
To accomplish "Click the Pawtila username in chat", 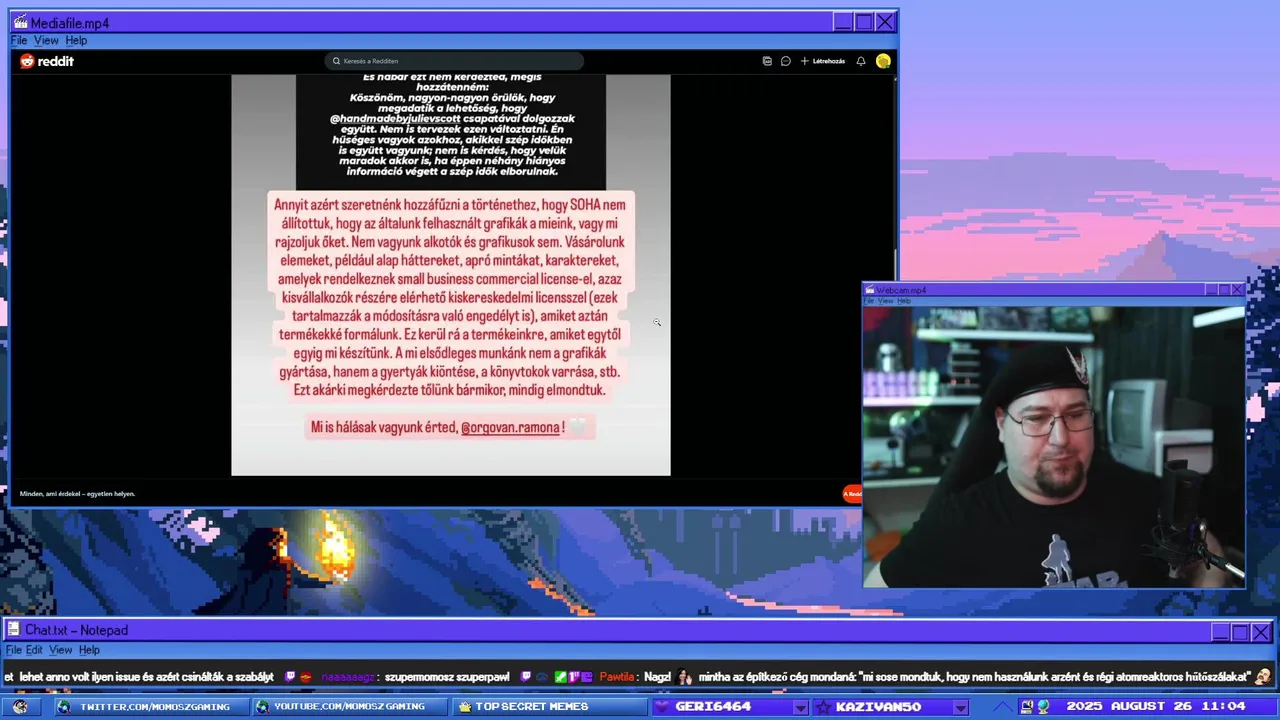I will click(618, 677).
